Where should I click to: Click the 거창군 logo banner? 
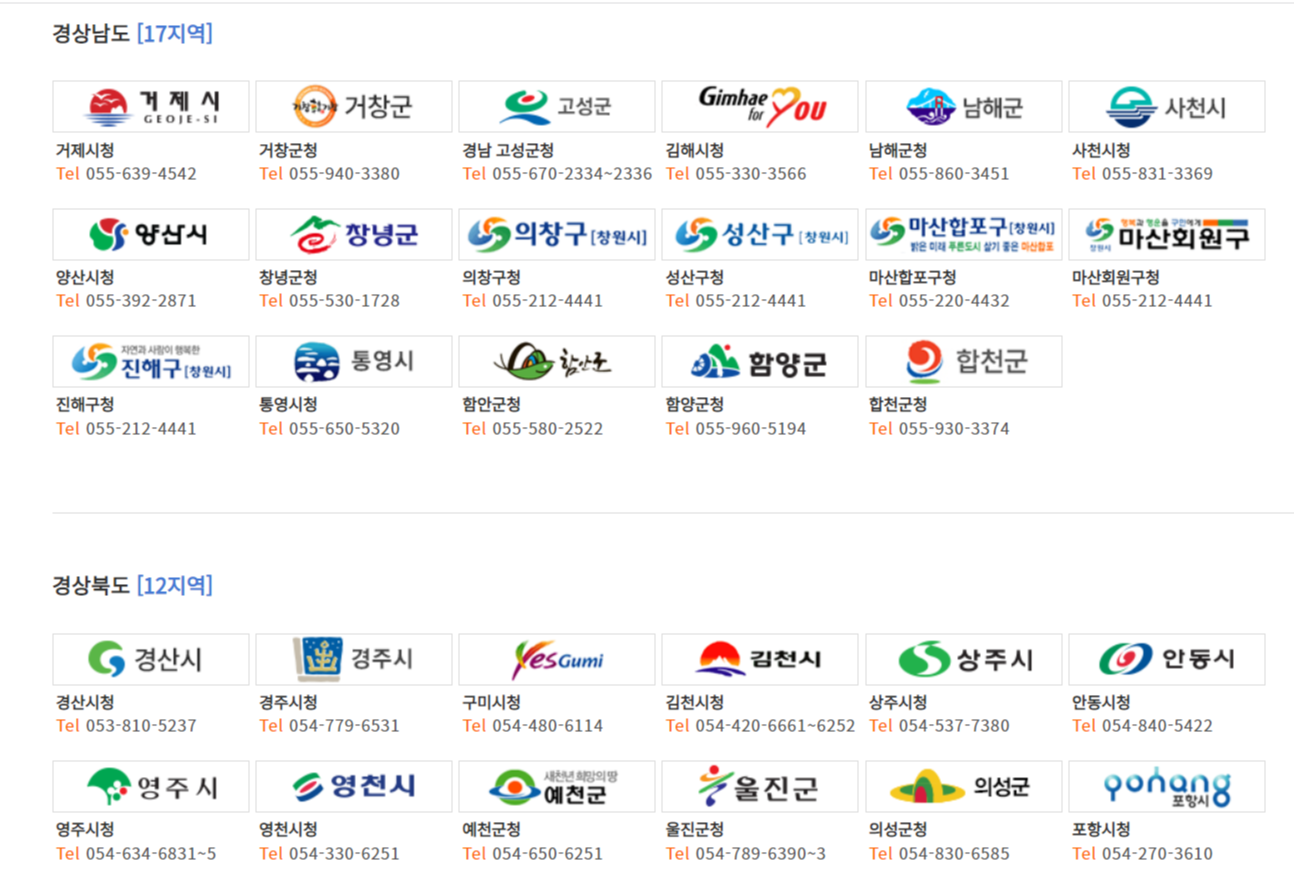(x=354, y=107)
